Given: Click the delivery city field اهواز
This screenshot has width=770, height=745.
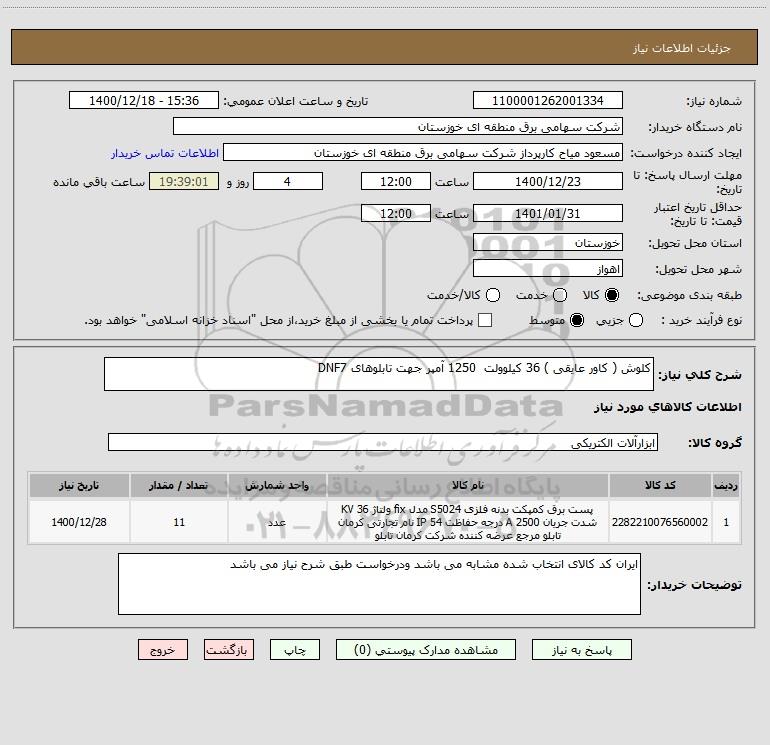Looking at the screenshot, I should tap(548, 268).
